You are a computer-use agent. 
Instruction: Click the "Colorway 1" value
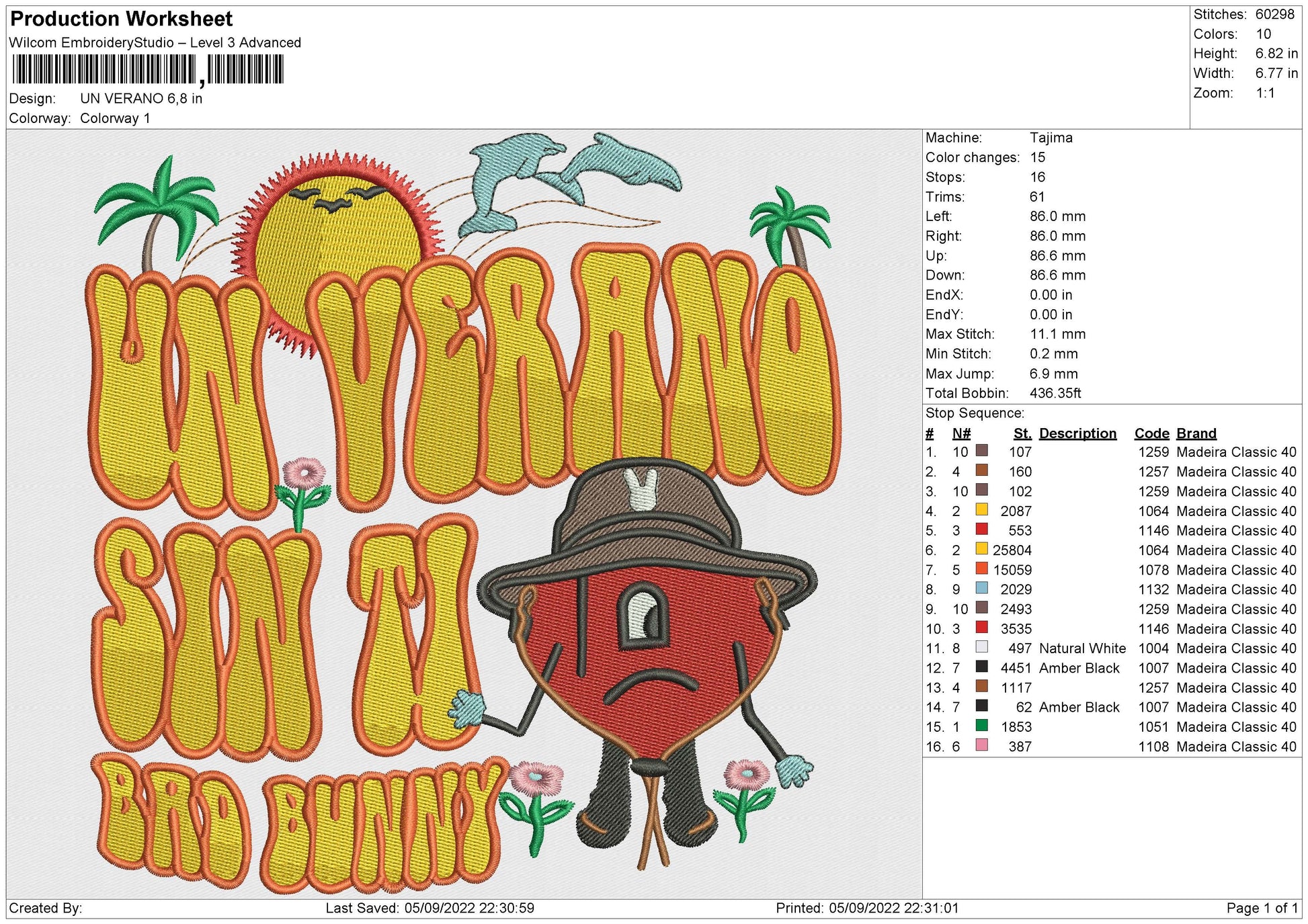click(x=115, y=118)
